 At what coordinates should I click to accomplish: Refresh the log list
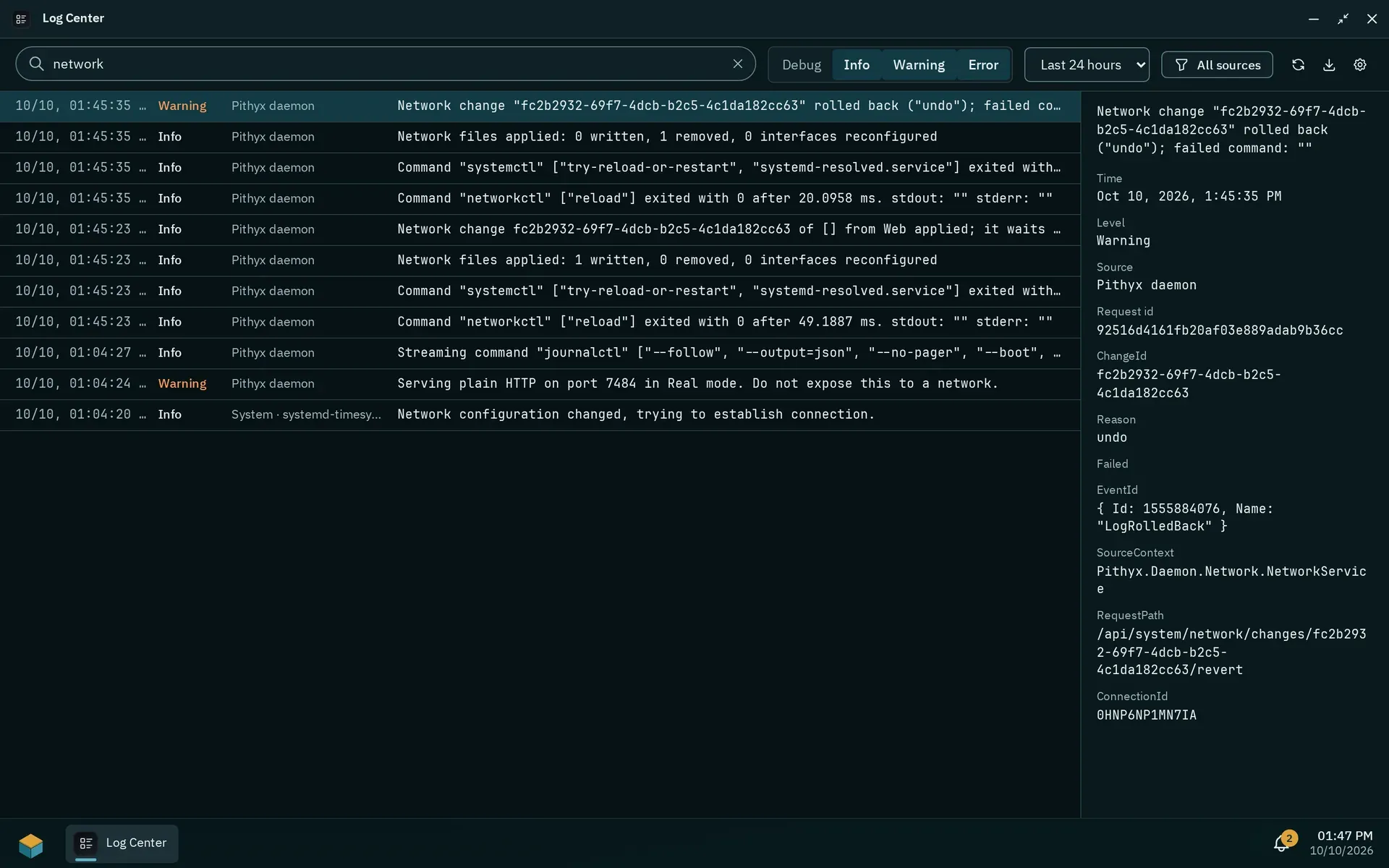tap(1298, 65)
